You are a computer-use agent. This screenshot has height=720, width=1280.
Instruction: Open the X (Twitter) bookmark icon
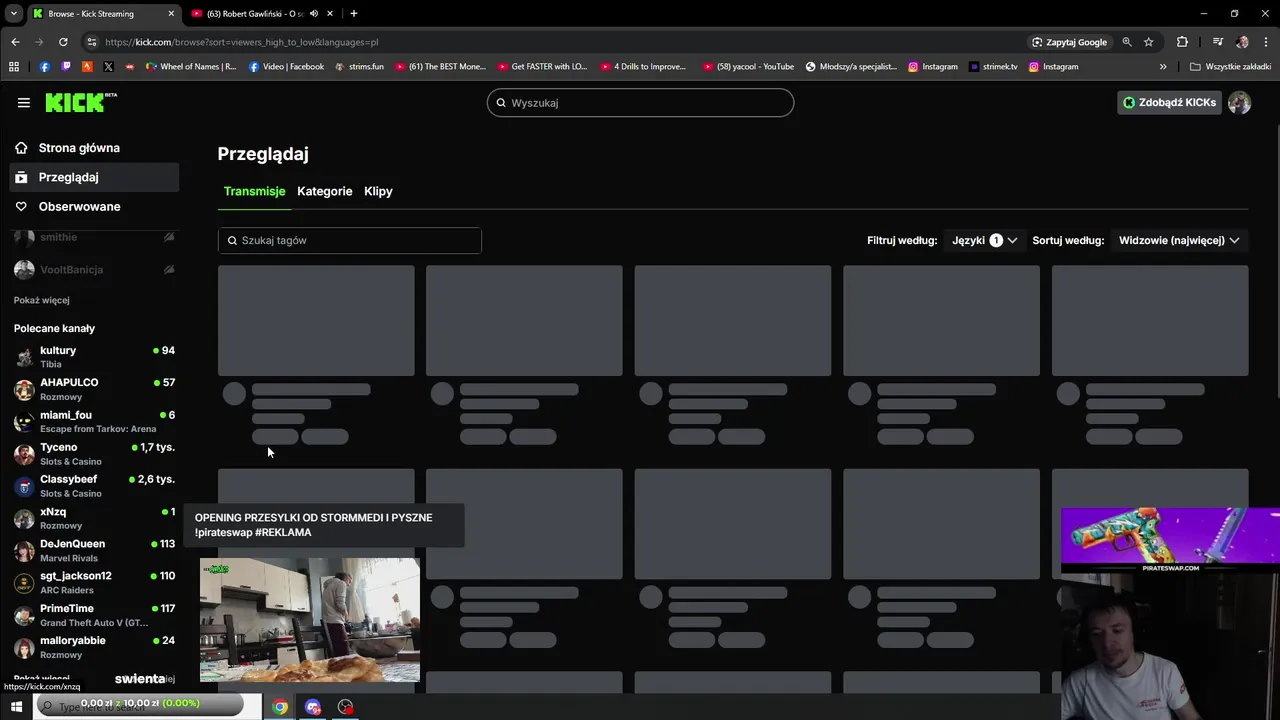click(x=108, y=67)
